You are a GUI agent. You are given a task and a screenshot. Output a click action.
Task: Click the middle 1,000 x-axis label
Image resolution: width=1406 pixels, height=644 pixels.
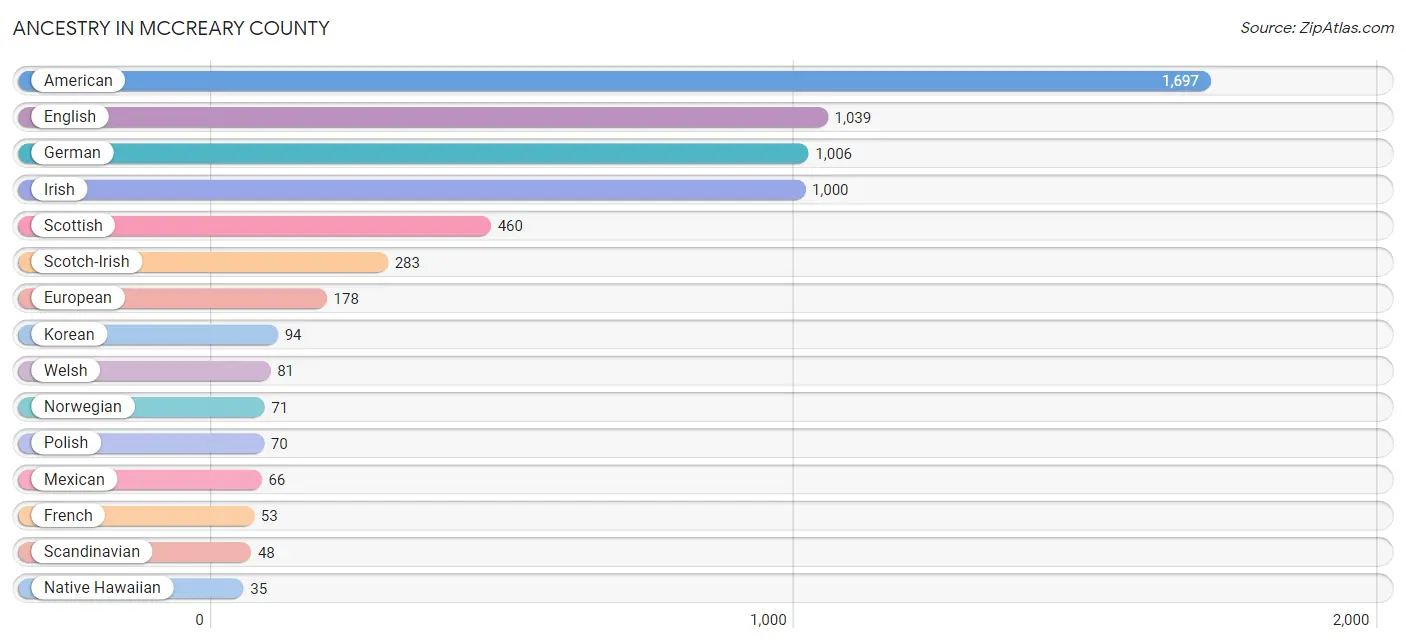click(768, 620)
